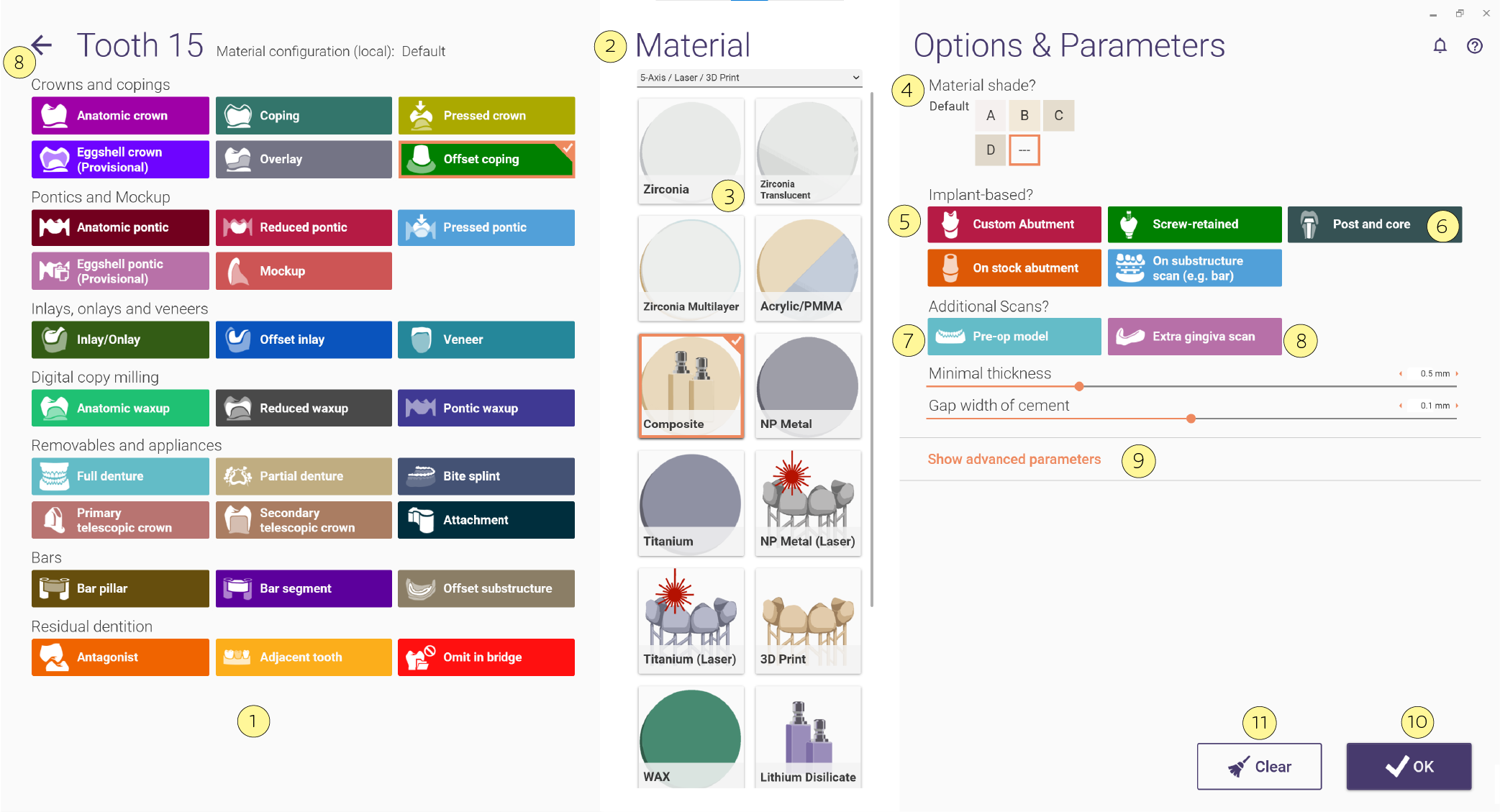Screen dimensions: 1500x812
Task: Select material shade B swatch
Action: (1024, 116)
